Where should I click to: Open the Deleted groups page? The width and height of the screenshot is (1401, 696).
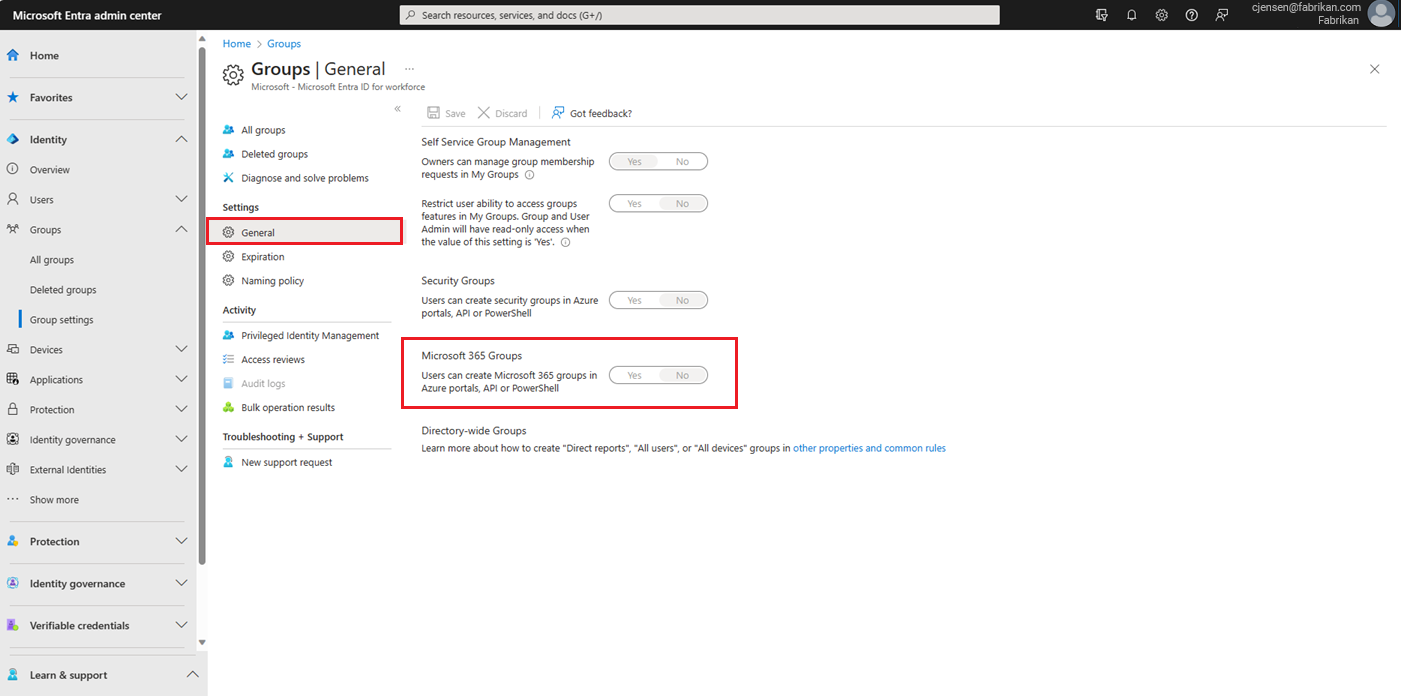coord(272,153)
